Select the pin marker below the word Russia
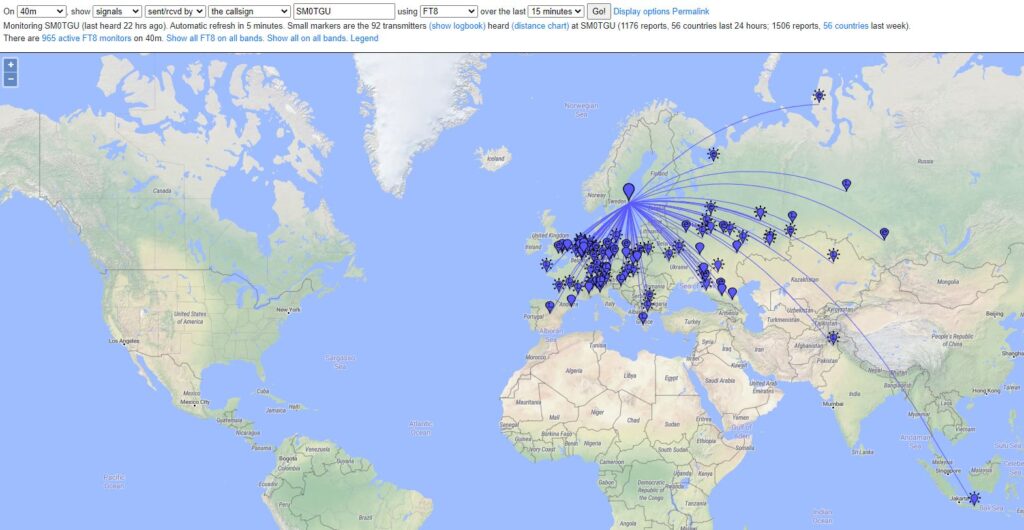The width and height of the screenshot is (1024, 530). tap(846, 185)
